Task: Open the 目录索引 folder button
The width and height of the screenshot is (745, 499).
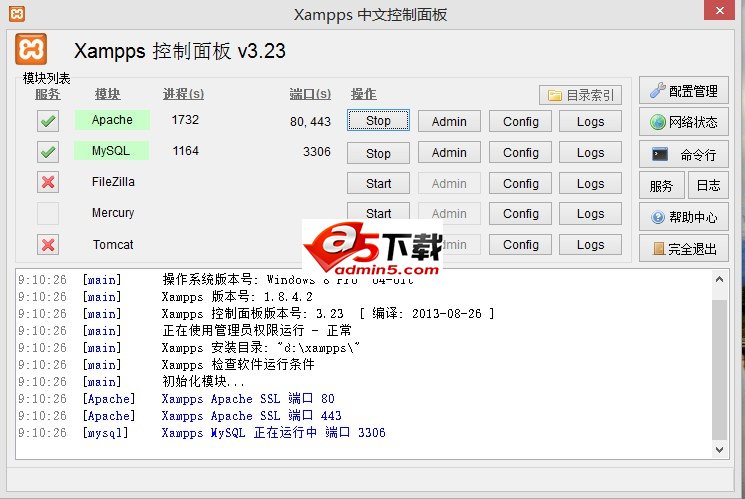Action: point(580,95)
